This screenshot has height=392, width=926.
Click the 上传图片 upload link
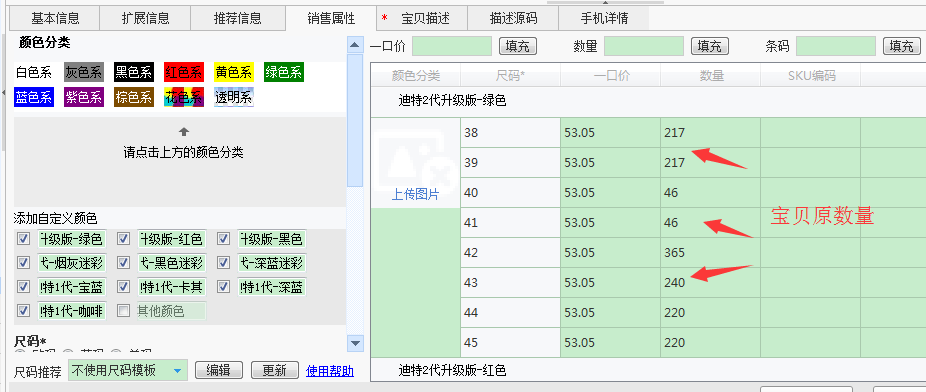415,195
